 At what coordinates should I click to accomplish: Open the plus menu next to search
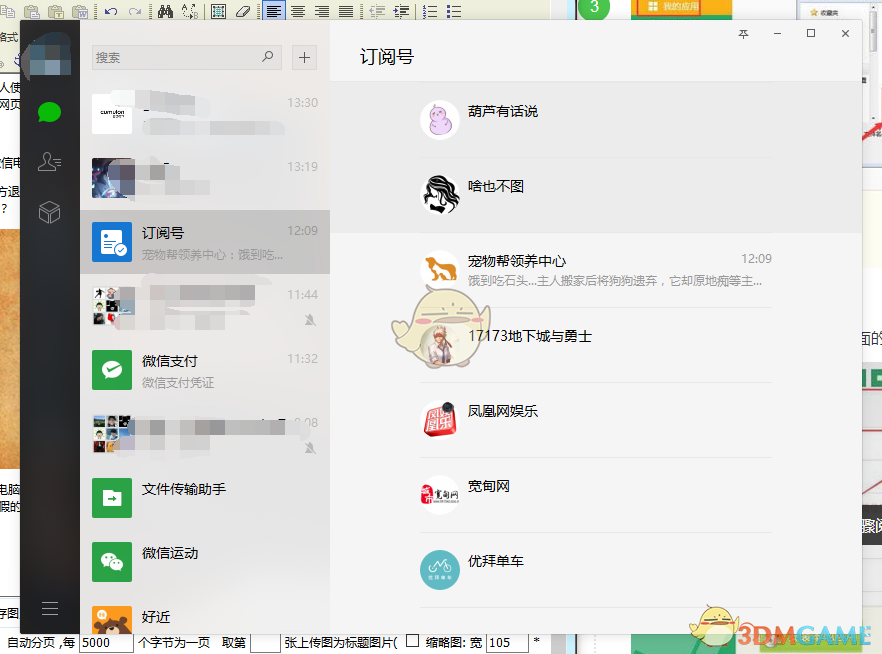tap(304, 57)
